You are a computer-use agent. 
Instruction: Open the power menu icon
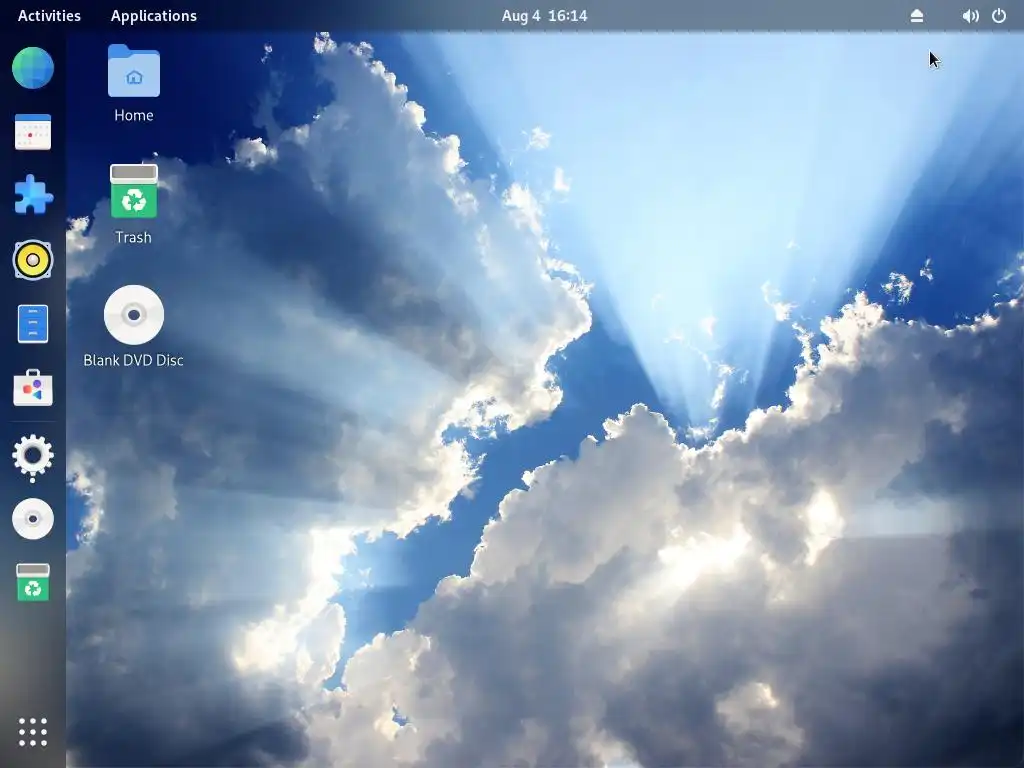point(999,16)
